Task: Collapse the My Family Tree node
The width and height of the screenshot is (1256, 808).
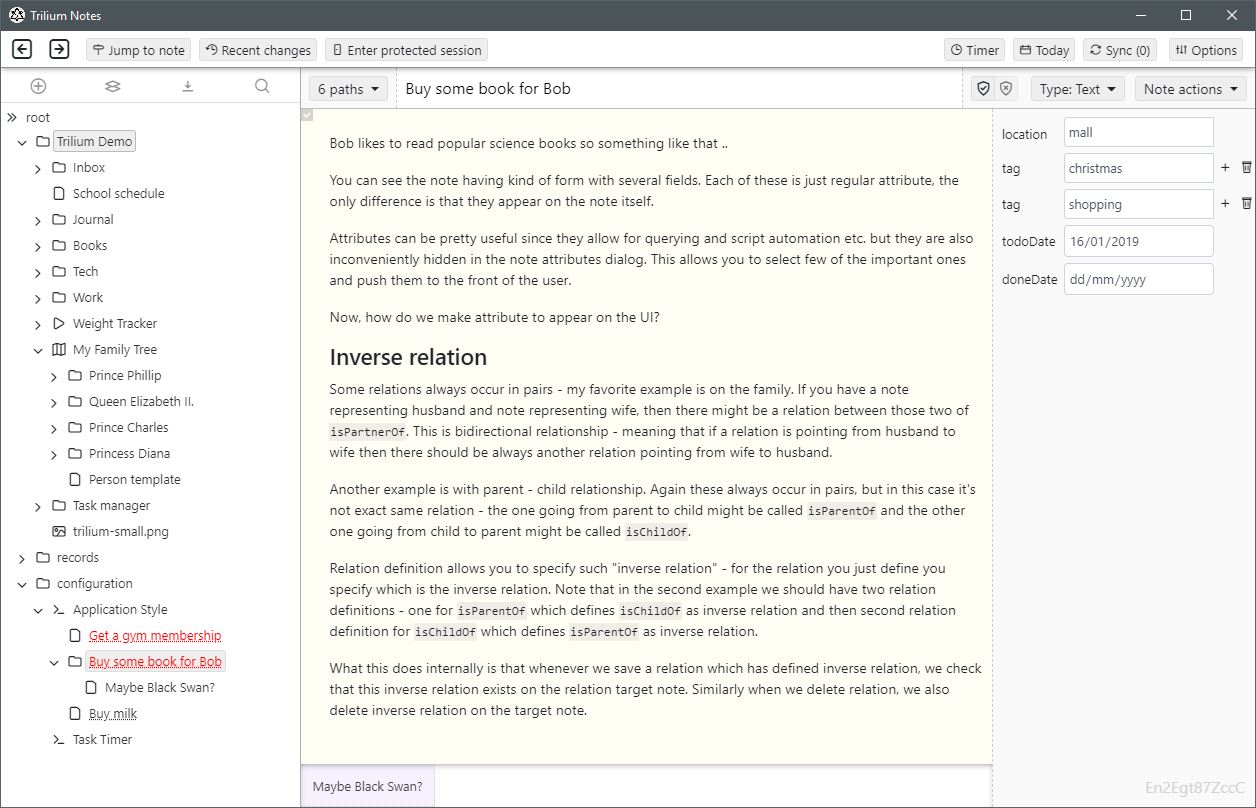Action: click(x=38, y=350)
